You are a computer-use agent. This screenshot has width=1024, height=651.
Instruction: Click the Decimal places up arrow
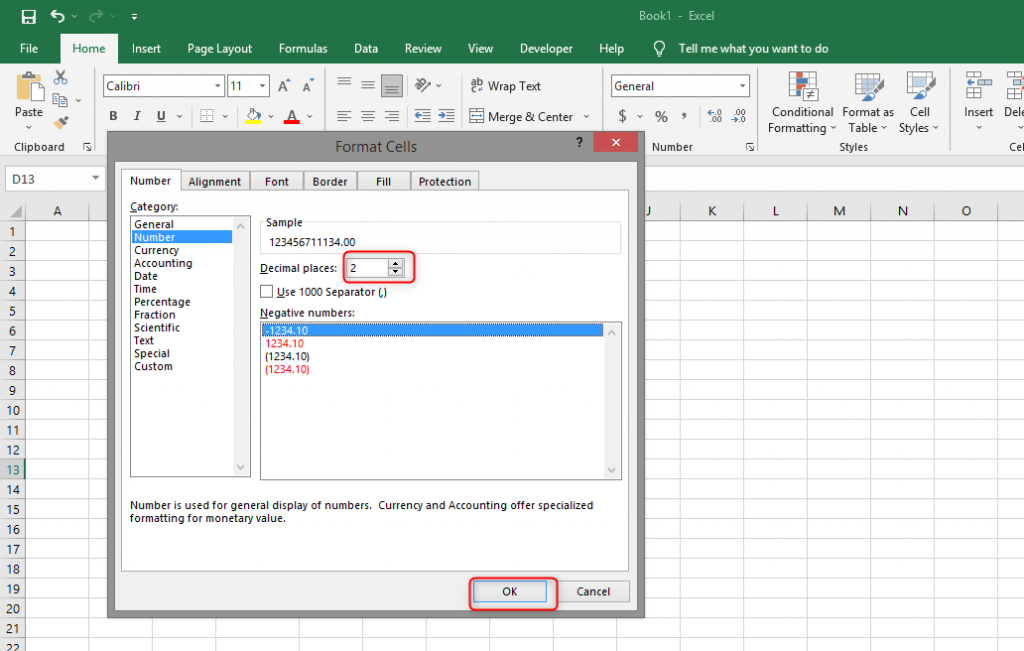pyautogui.click(x=397, y=264)
